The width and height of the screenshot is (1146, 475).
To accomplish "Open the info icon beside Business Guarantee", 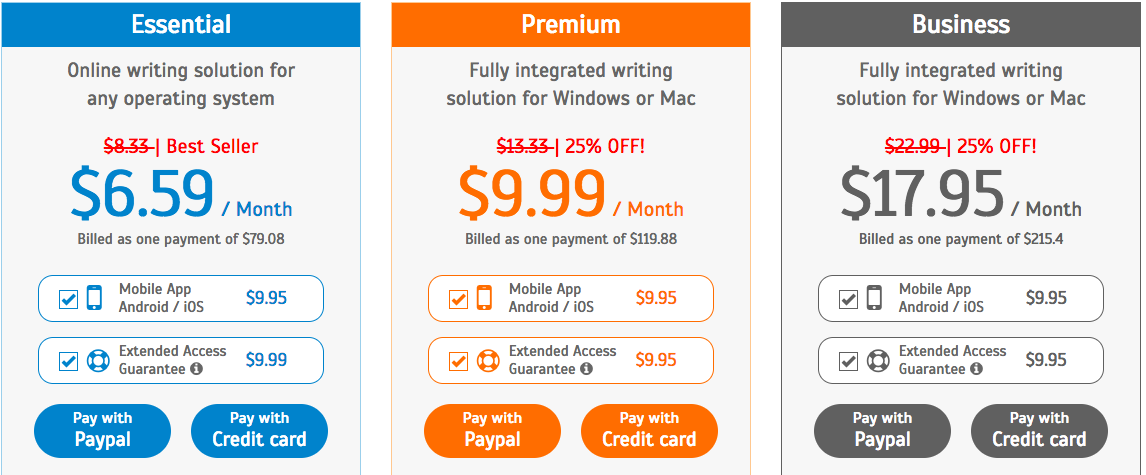I will pyautogui.click(x=976, y=369).
